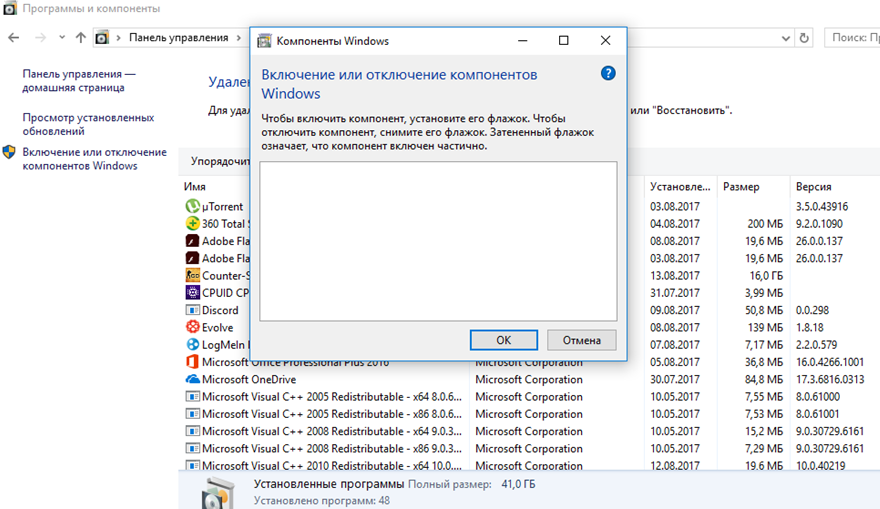Refresh the Programs and Features window
This screenshot has height=509, width=880.
tap(804, 38)
